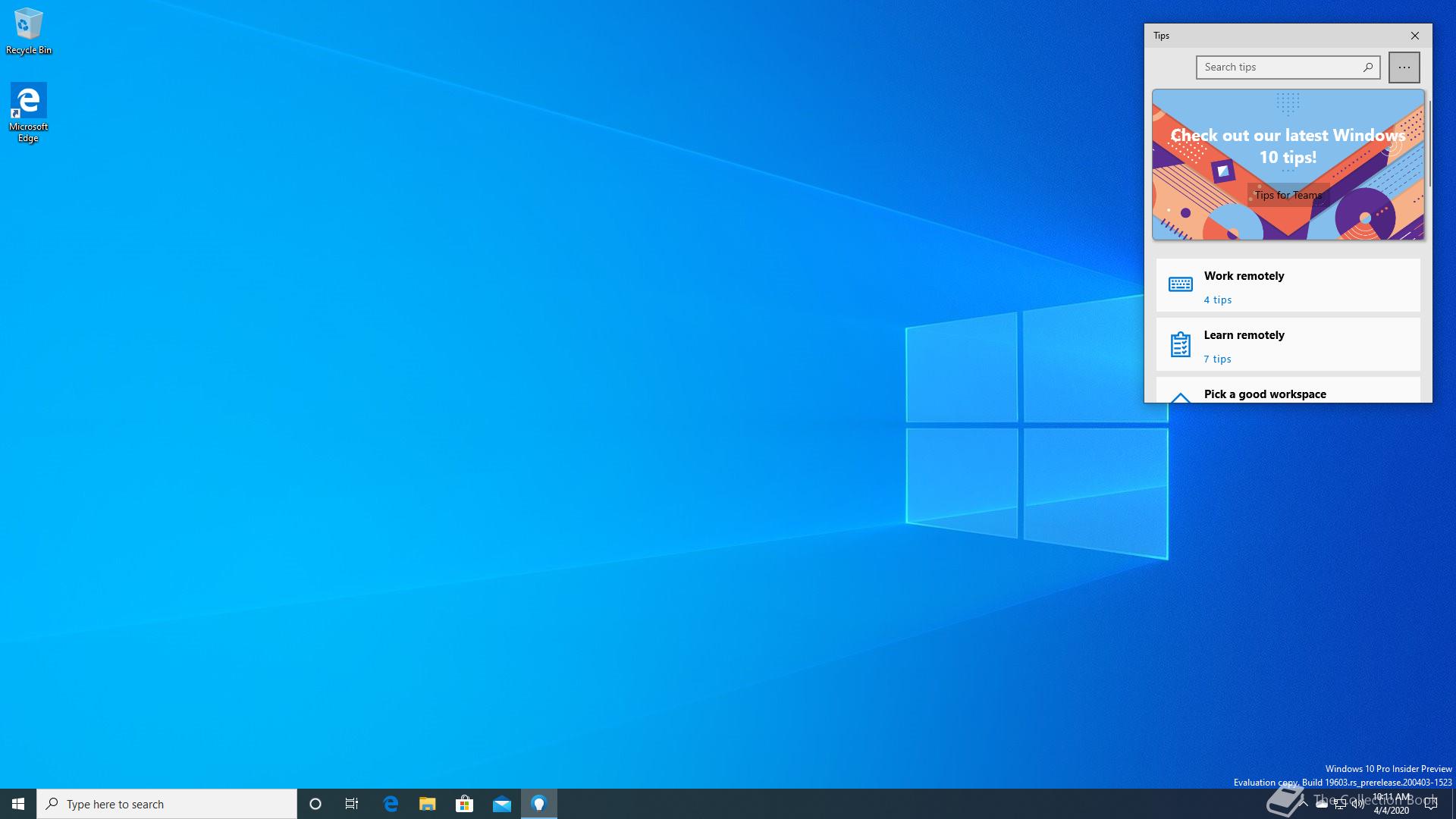Screen dimensions: 1456x819
Task: Open the taskbar clock and date
Action: click(x=1391, y=804)
